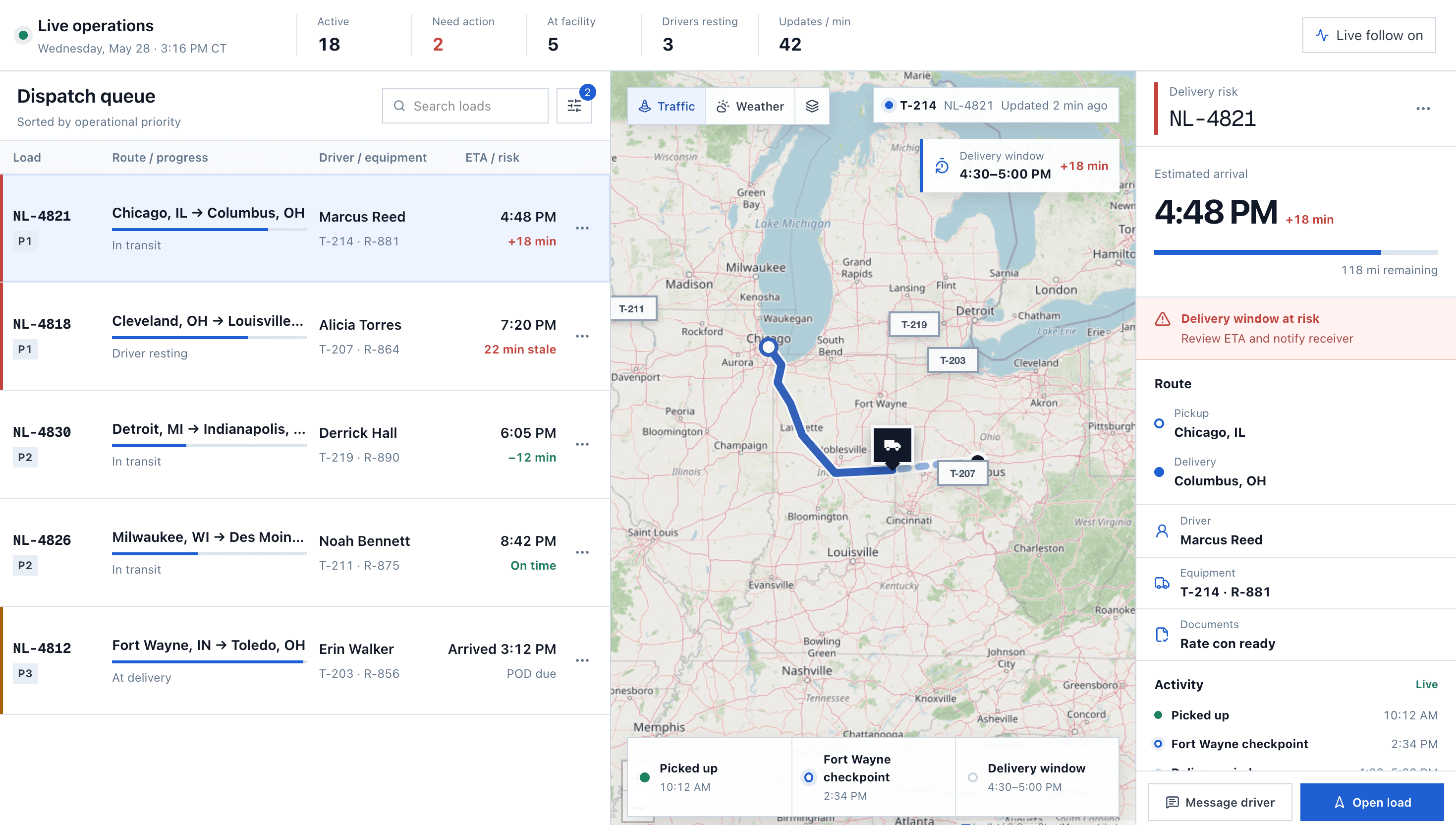Viewport: 1456px width, 825px height.
Task: Click the Picked up activity entry
Action: click(1296, 715)
